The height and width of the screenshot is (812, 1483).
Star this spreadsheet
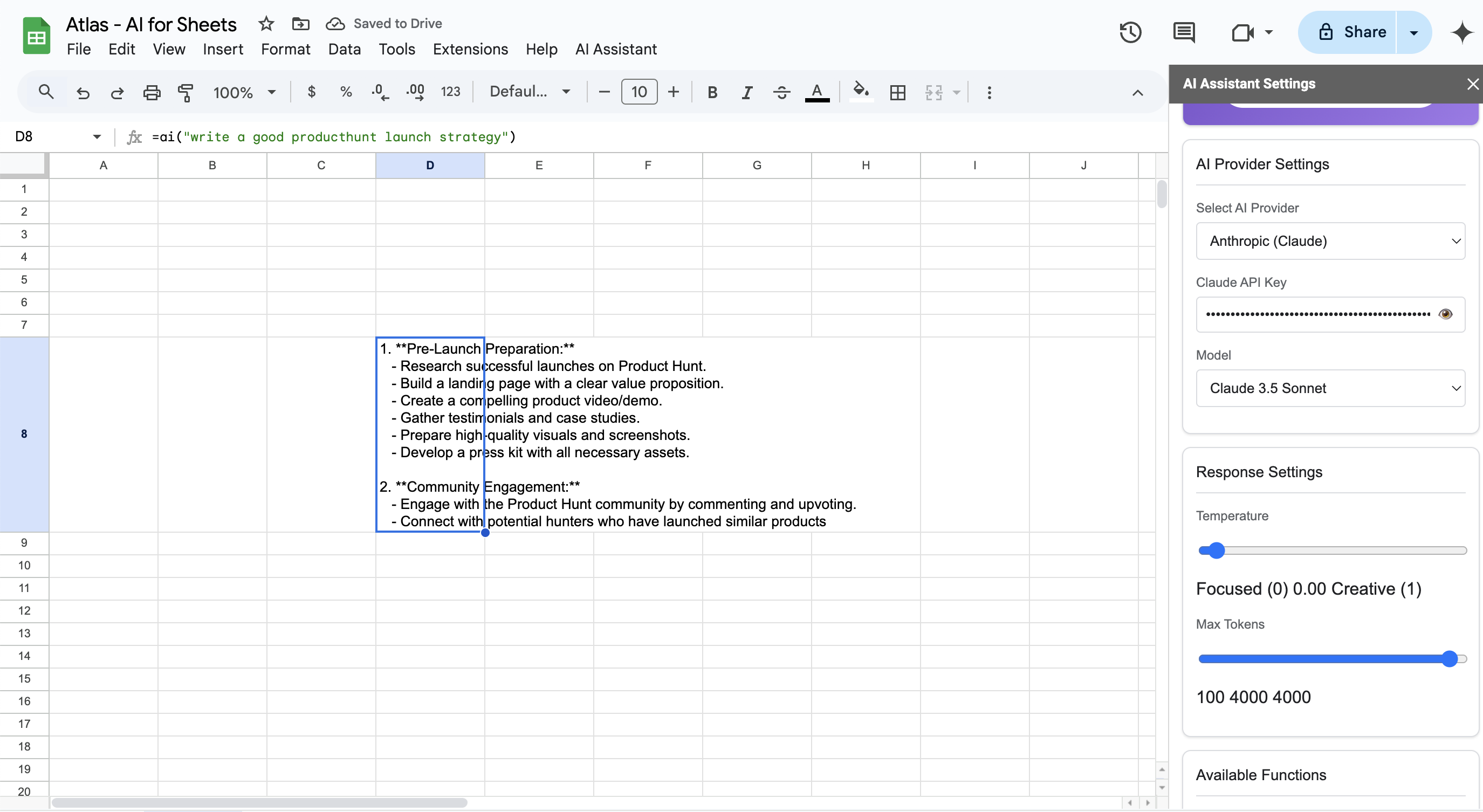(265, 24)
